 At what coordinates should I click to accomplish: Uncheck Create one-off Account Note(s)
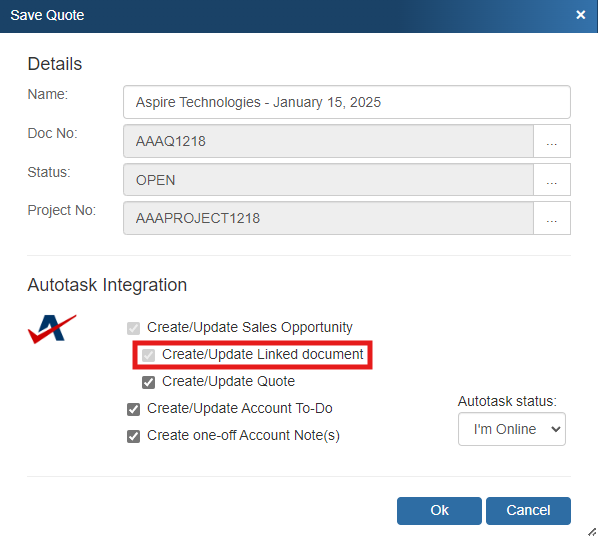coord(133,436)
